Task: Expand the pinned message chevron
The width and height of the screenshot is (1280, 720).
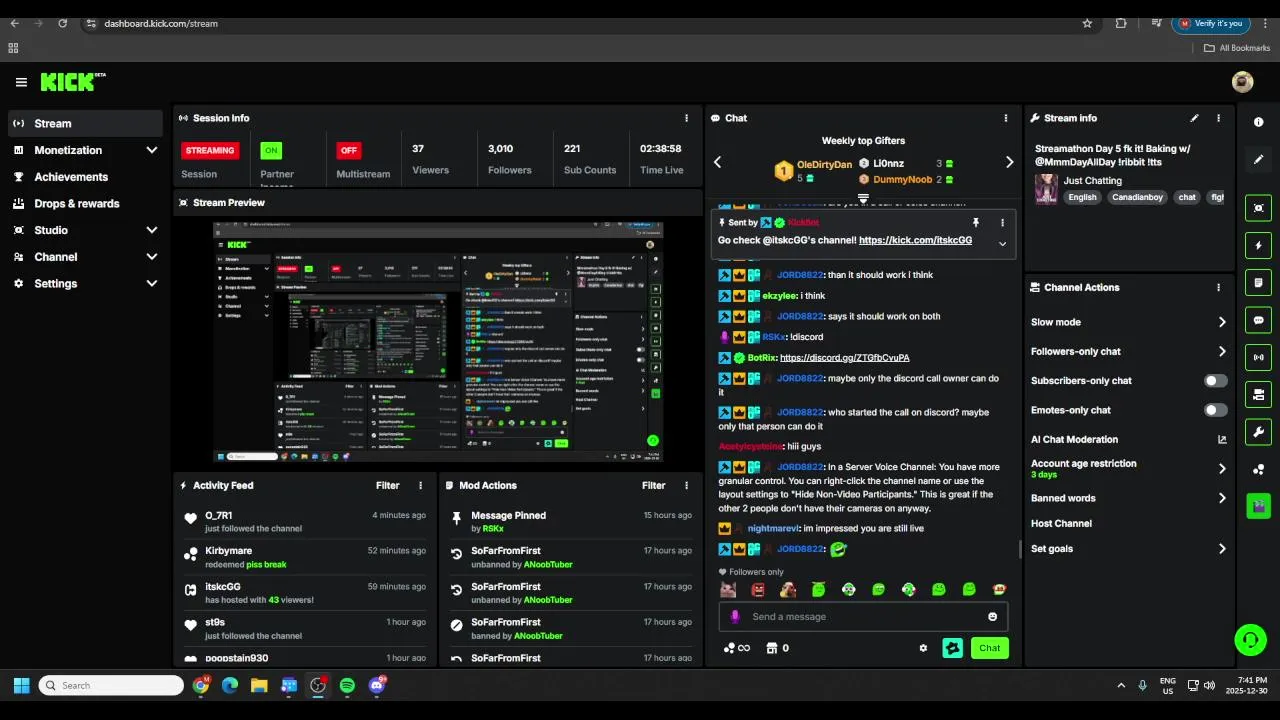Action: 1002,243
